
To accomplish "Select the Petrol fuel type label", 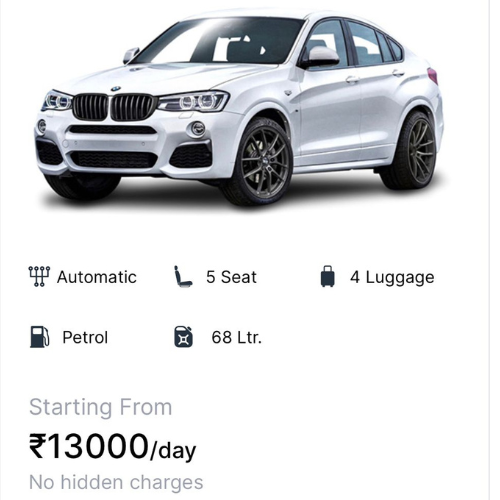I will [x=85, y=337].
